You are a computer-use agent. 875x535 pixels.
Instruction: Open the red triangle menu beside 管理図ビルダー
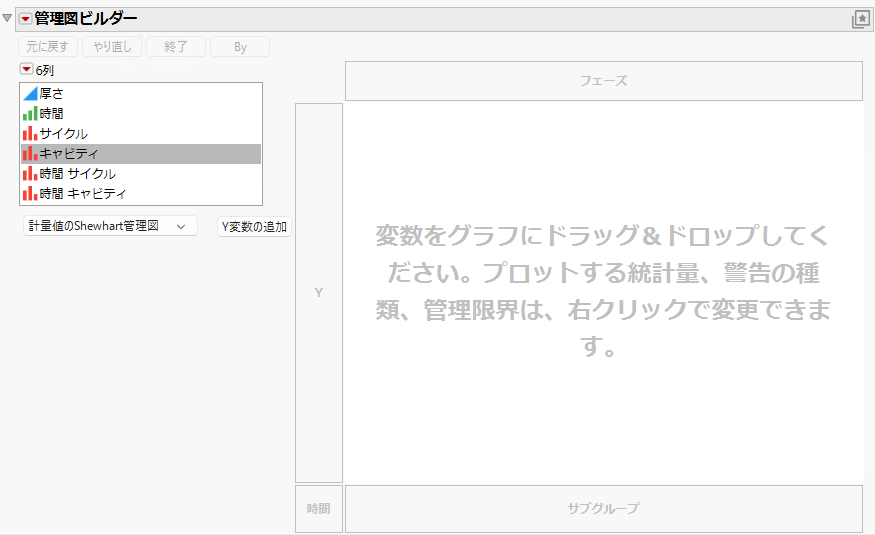[x=25, y=19]
